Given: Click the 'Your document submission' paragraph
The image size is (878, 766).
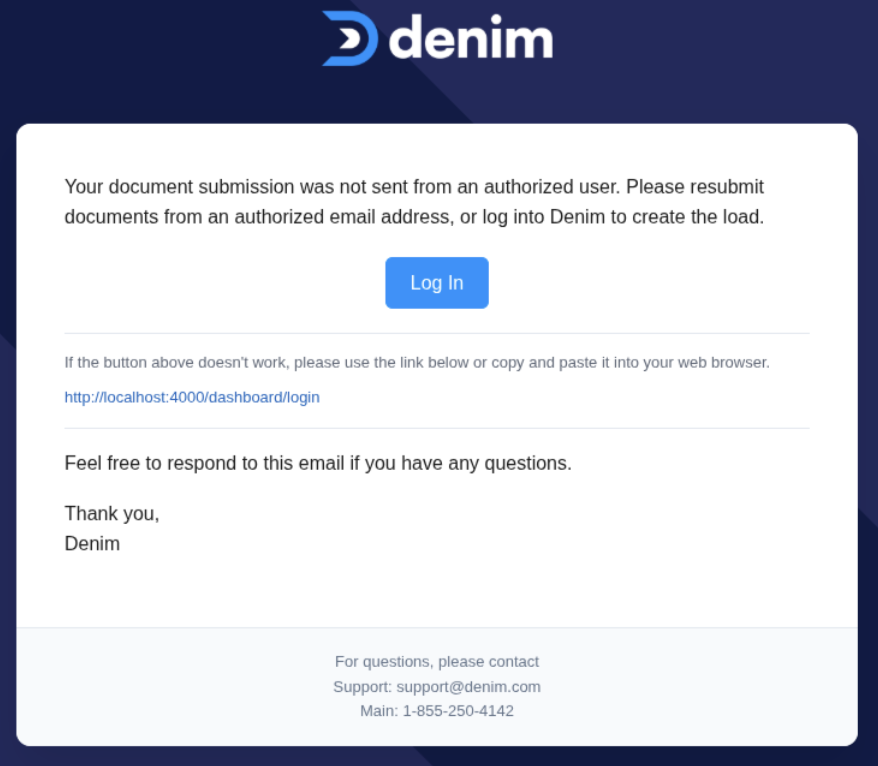Looking at the screenshot, I should point(414,201).
